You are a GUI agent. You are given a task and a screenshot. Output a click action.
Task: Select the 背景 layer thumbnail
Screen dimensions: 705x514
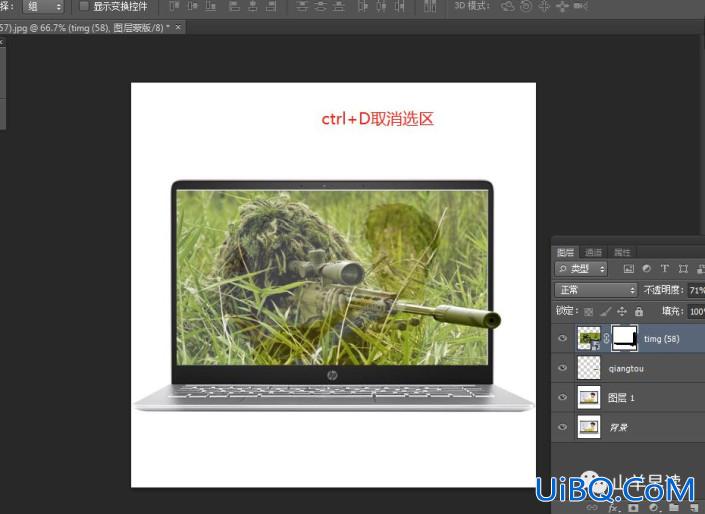tap(589, 427)
